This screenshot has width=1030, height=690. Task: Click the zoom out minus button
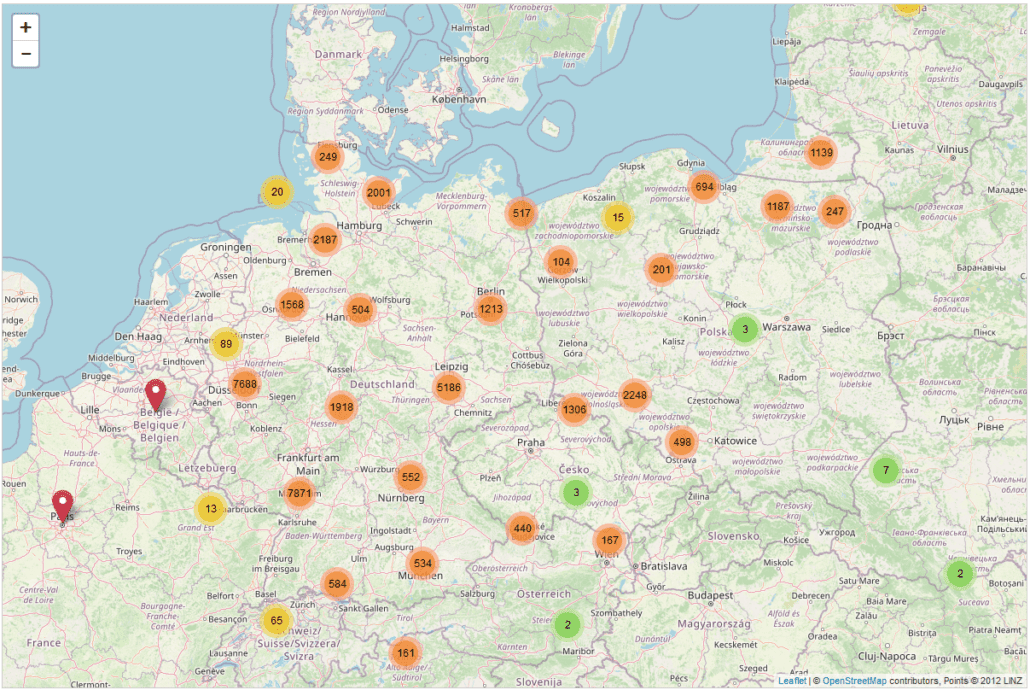[26, 54]
